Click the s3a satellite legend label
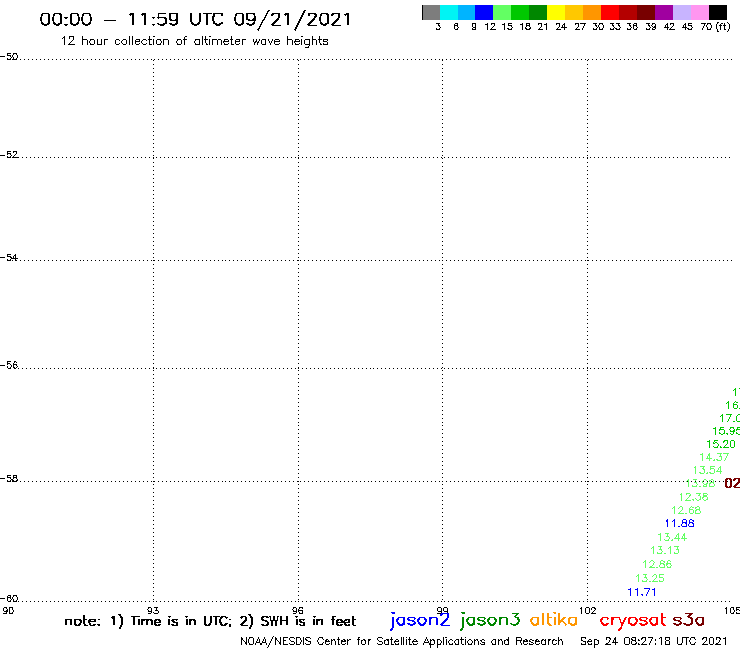 click(688, 620)
